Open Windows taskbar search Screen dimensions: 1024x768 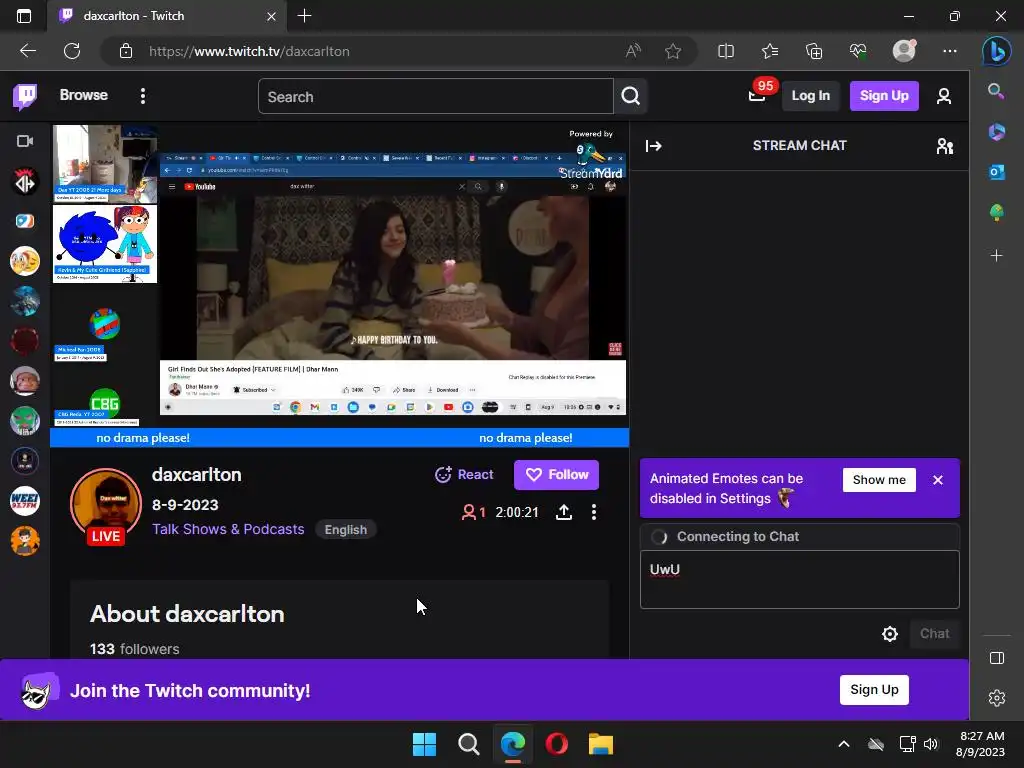tap(468, 744)
